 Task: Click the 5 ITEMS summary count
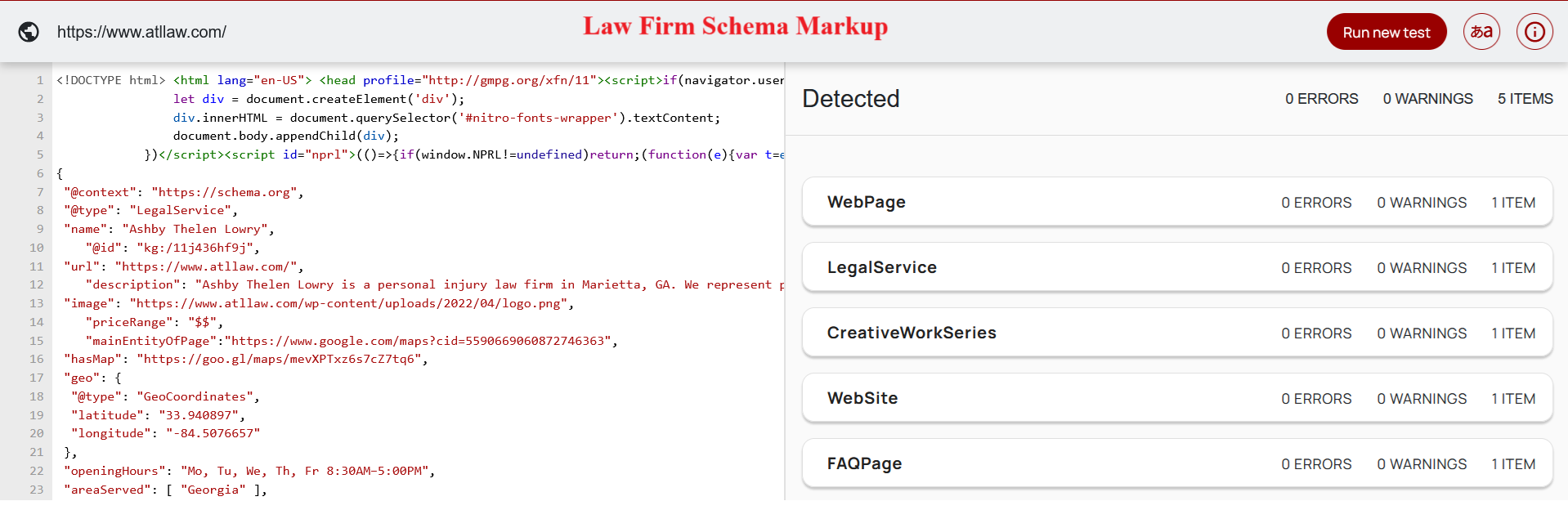click(1525, 99)
